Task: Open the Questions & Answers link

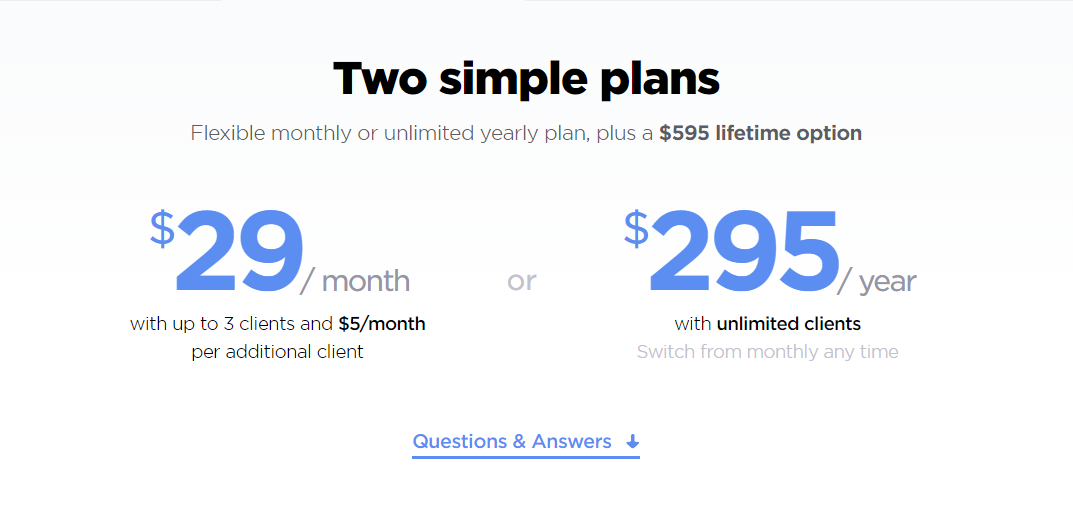Action: (512, 442)
